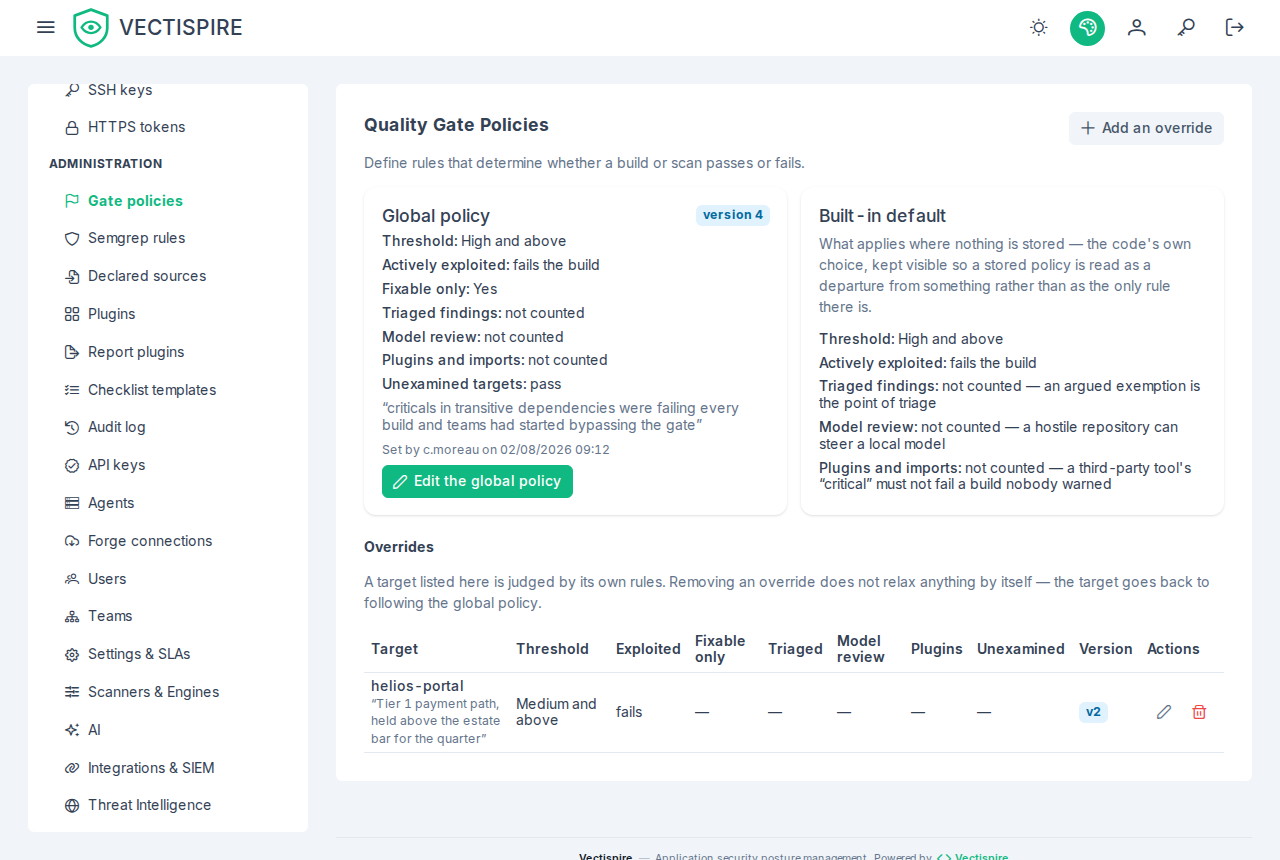The width and height of the screenshot is (1280, 860).
Task: Click the Scanners & Engines sliders icon
Action: click(x=72, y=692)
